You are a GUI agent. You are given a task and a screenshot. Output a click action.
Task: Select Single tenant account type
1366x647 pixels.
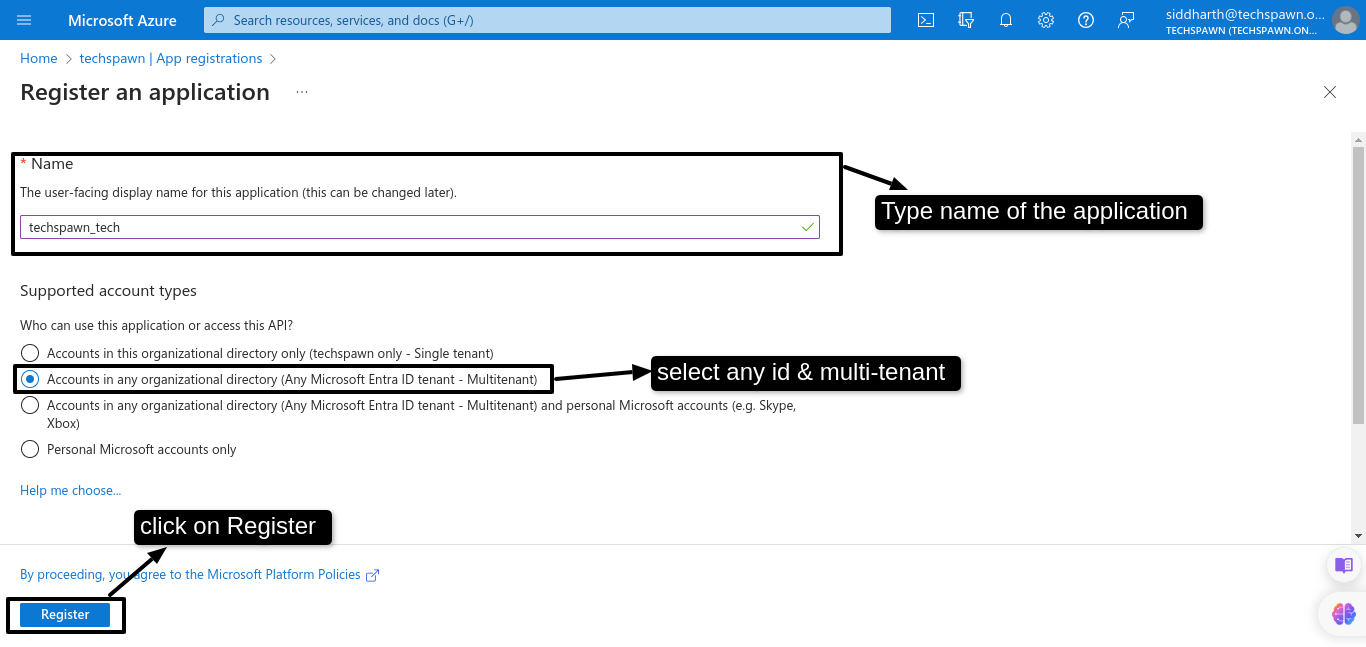point(30,352)
